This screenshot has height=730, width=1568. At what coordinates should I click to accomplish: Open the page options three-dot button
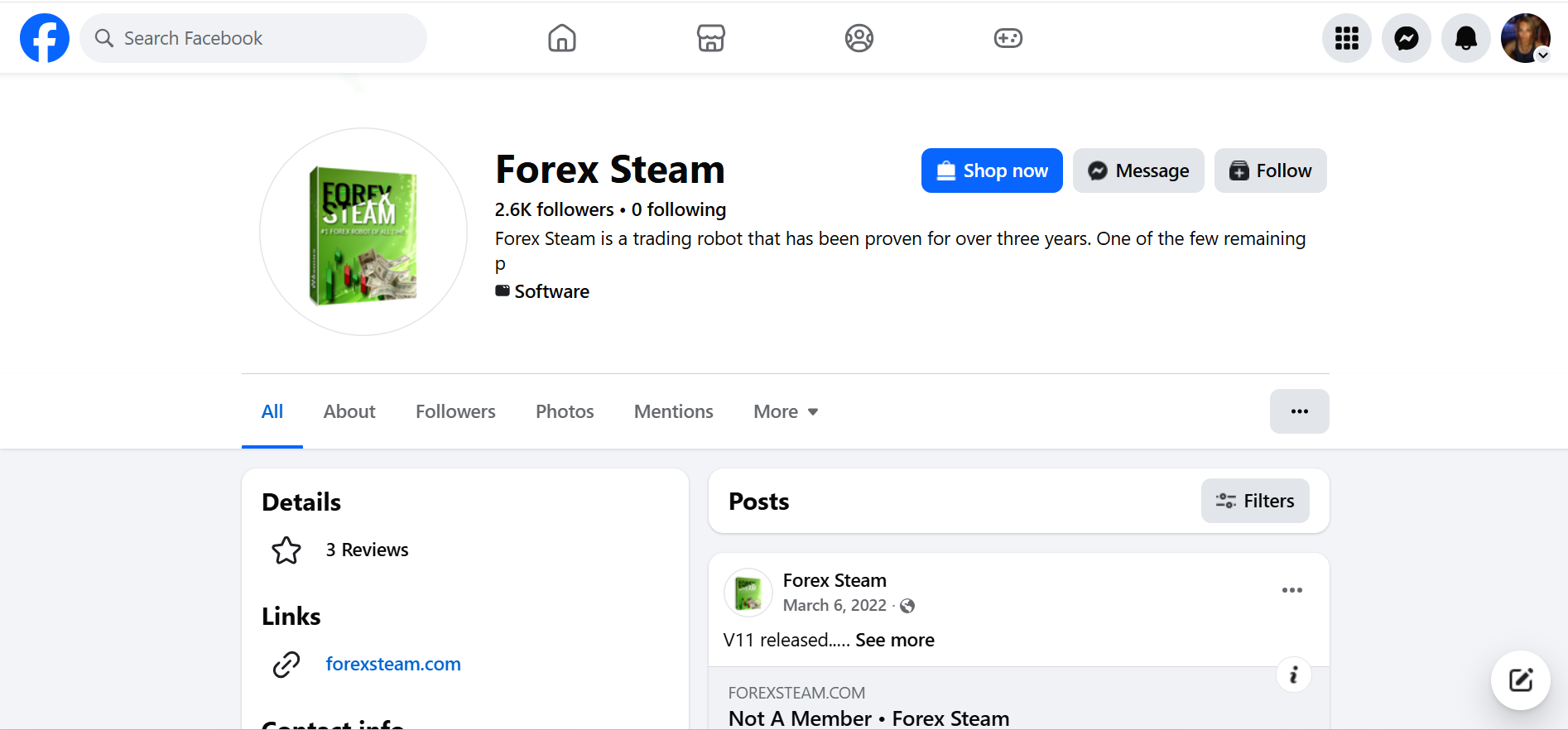pyautogui.click(x=1300, y=411)
